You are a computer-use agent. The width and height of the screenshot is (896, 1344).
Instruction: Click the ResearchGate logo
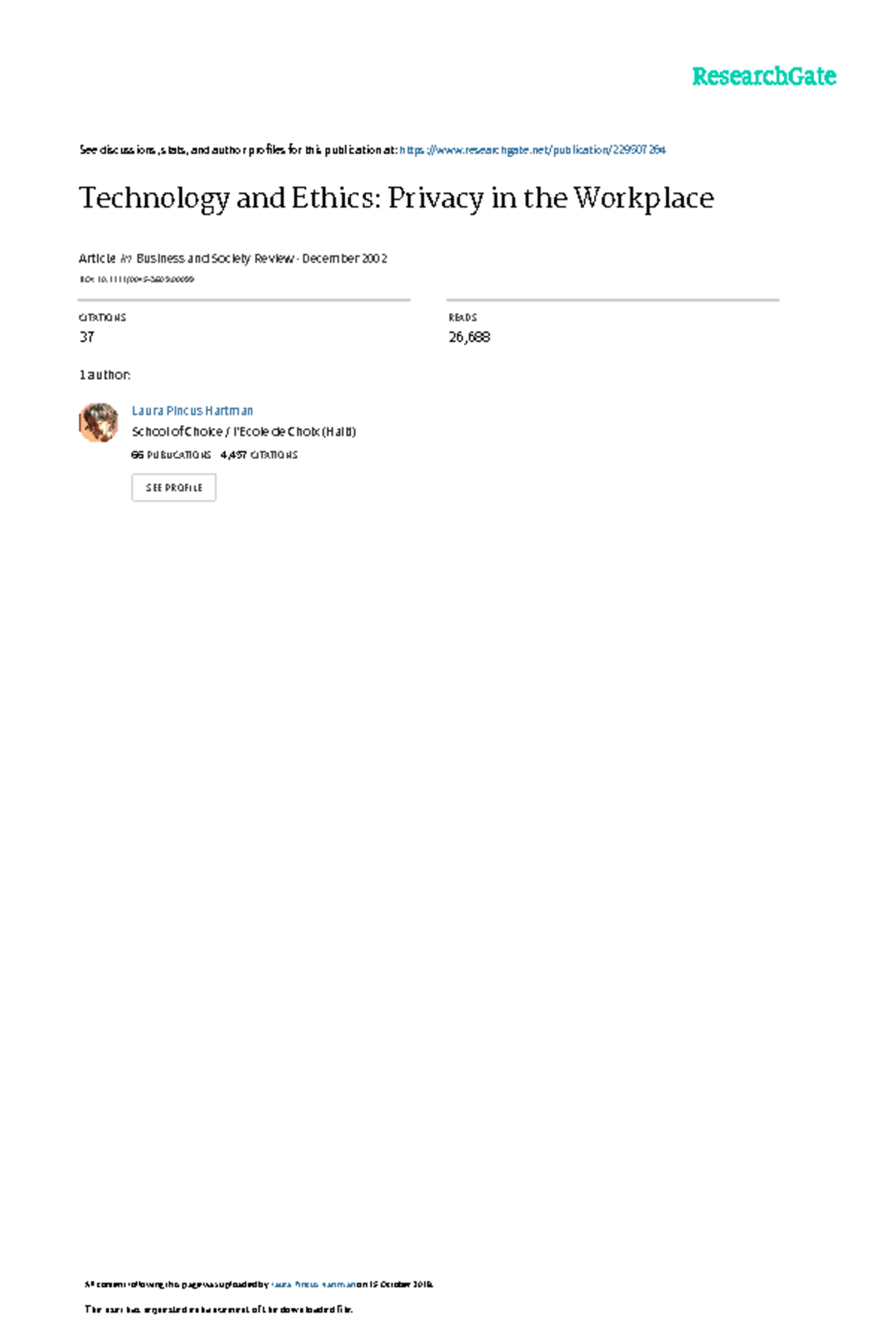[764, 76]
